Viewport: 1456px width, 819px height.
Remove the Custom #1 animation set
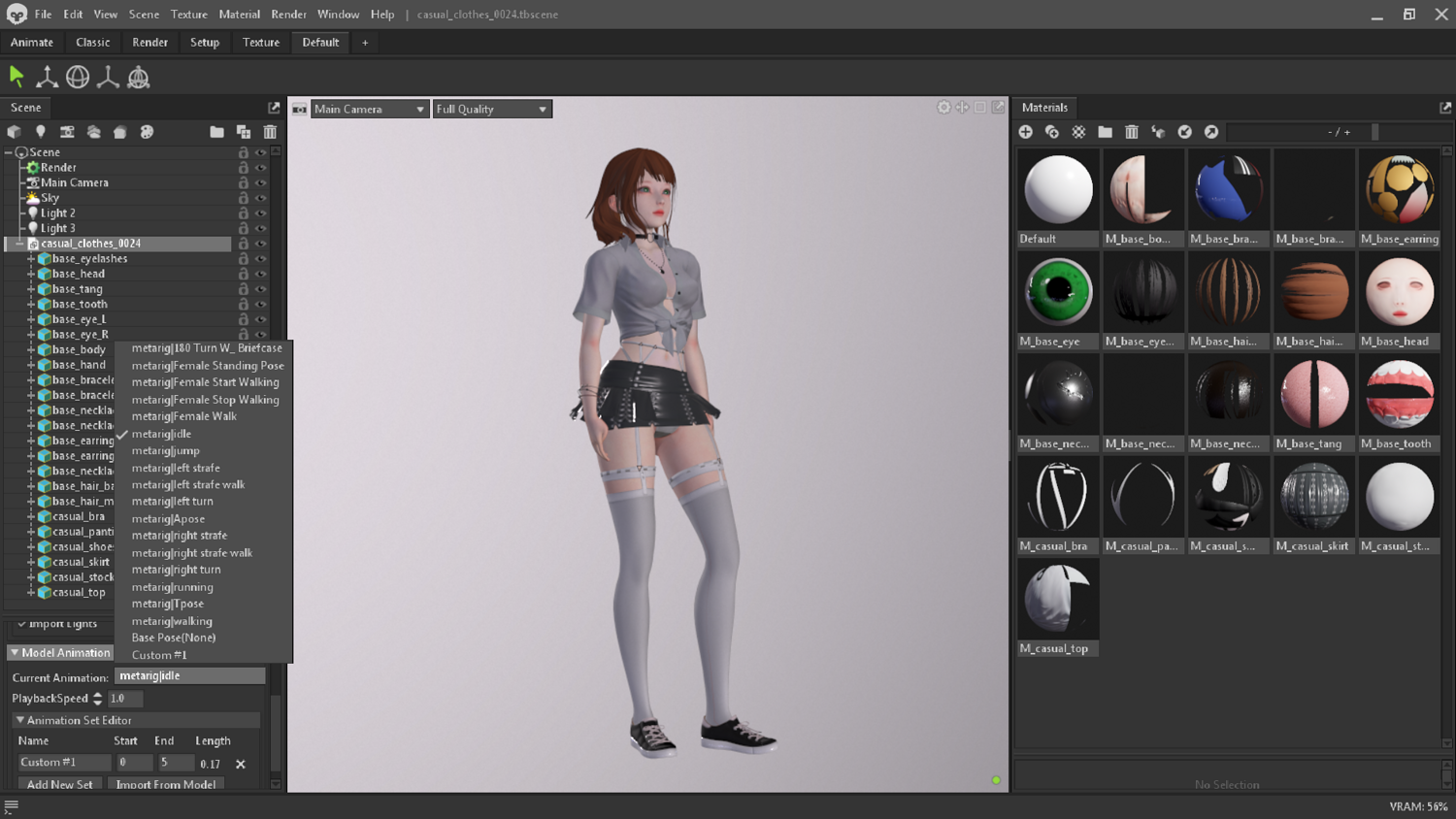pyautogui.click(x=241, y=764)
